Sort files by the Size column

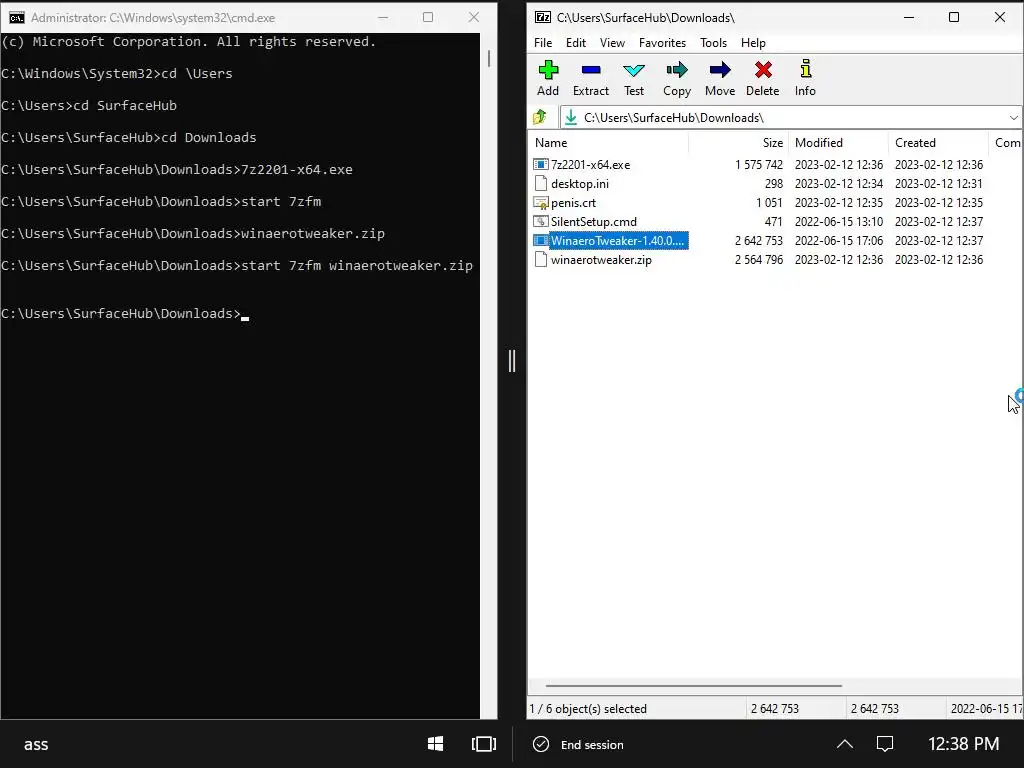[x=739, y=142]
